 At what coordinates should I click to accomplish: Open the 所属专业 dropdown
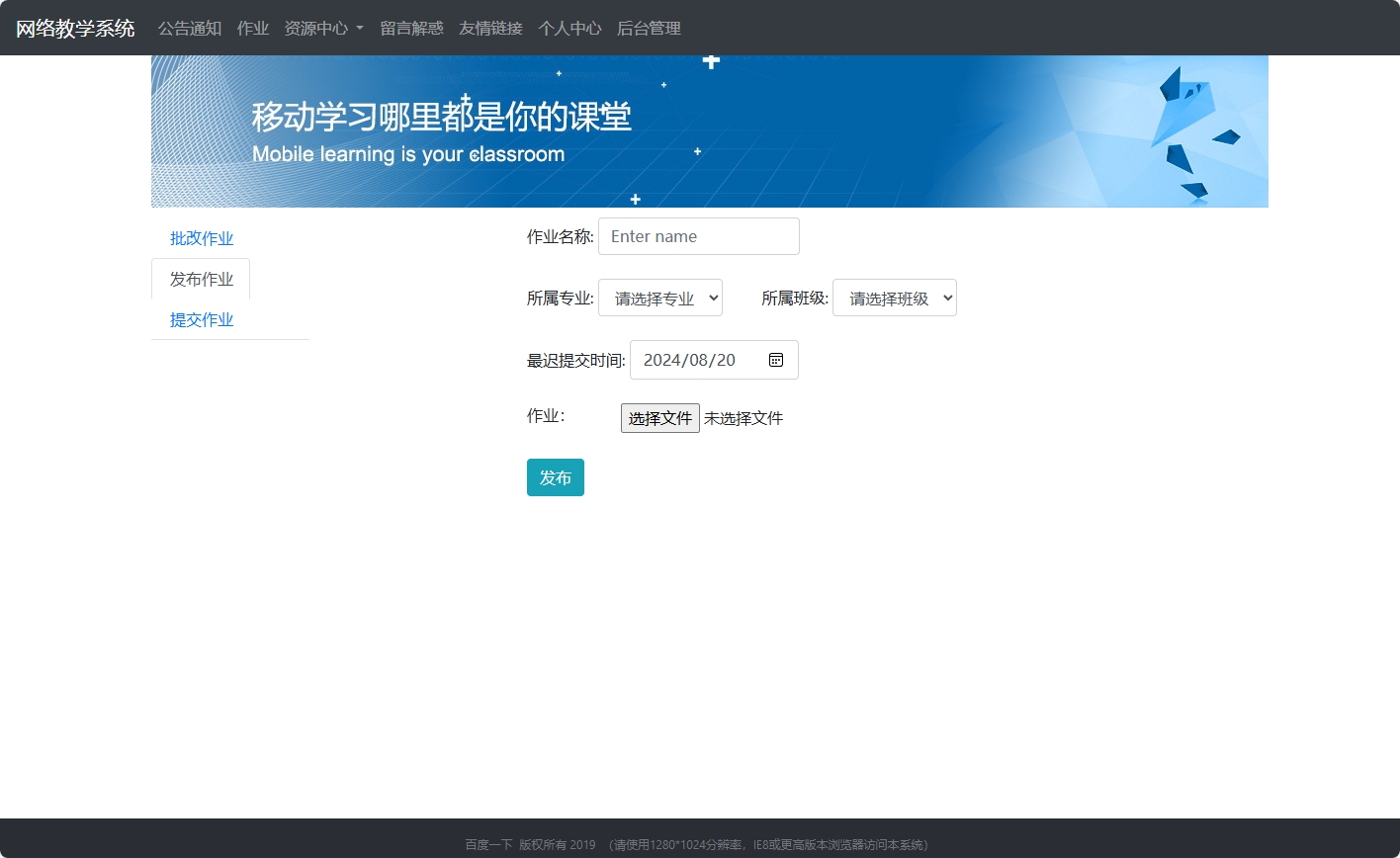pos(659,298)
